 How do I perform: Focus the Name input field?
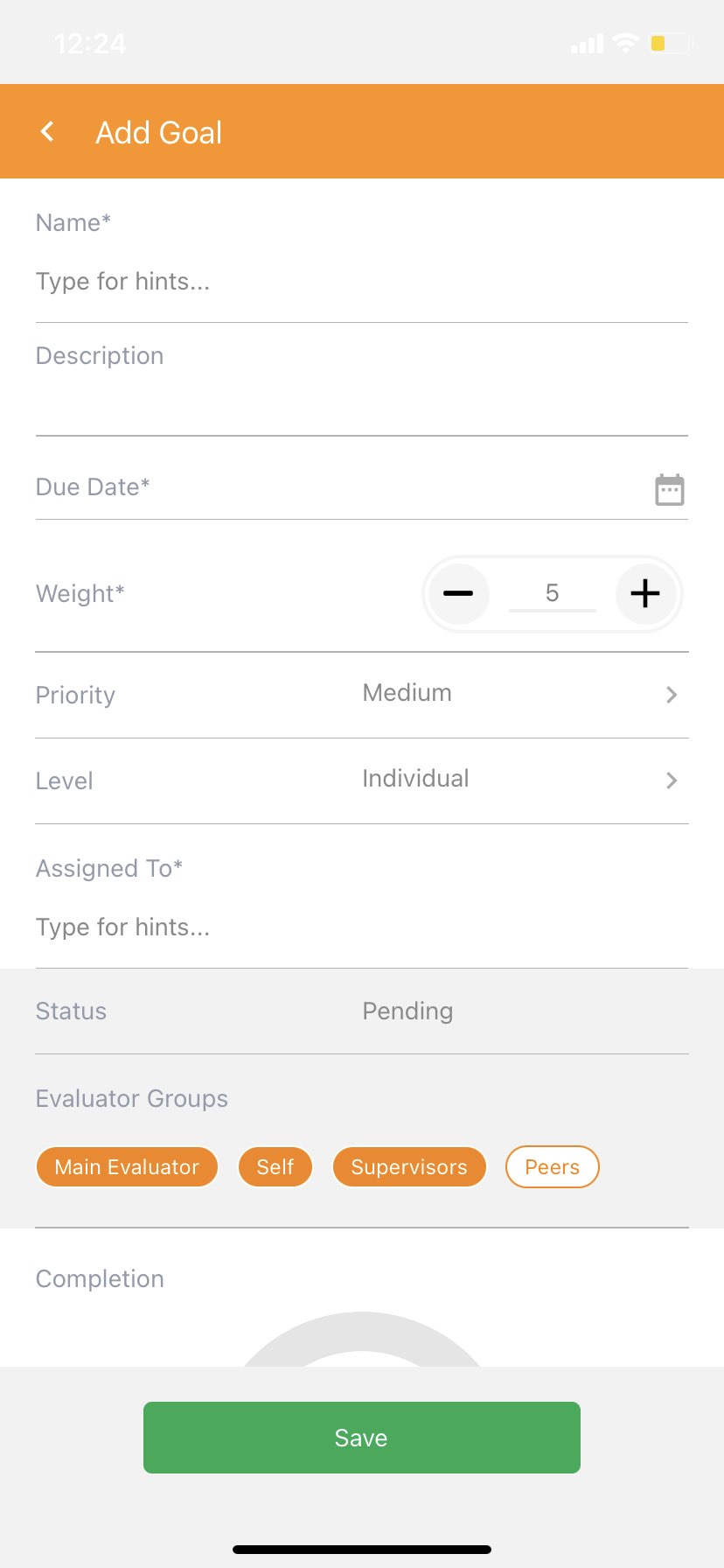tap(362, 282)
